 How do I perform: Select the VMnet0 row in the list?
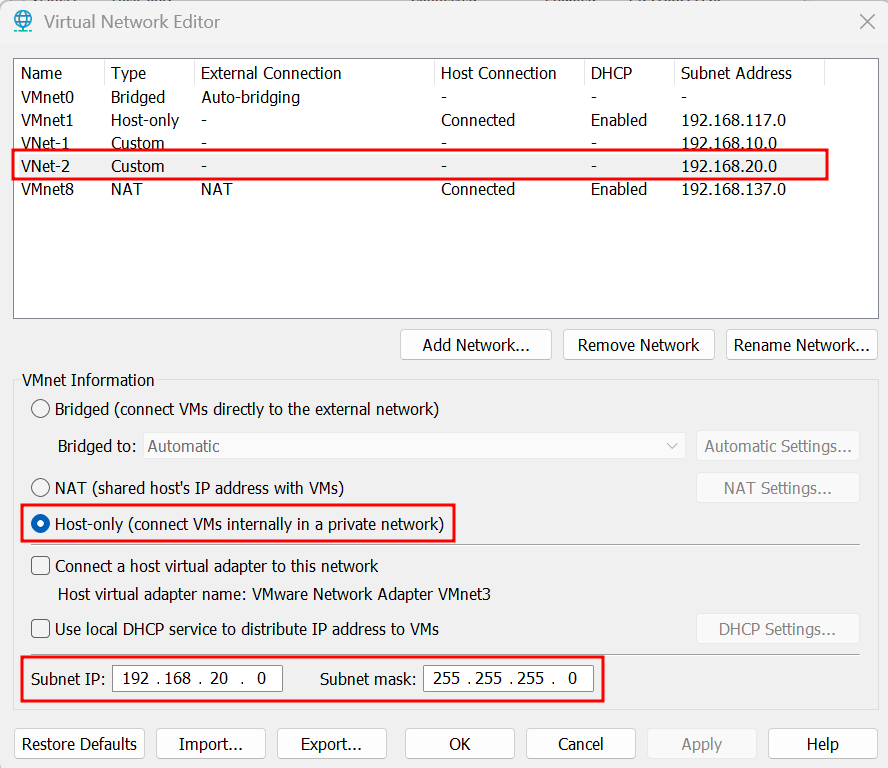pos(48,97)
